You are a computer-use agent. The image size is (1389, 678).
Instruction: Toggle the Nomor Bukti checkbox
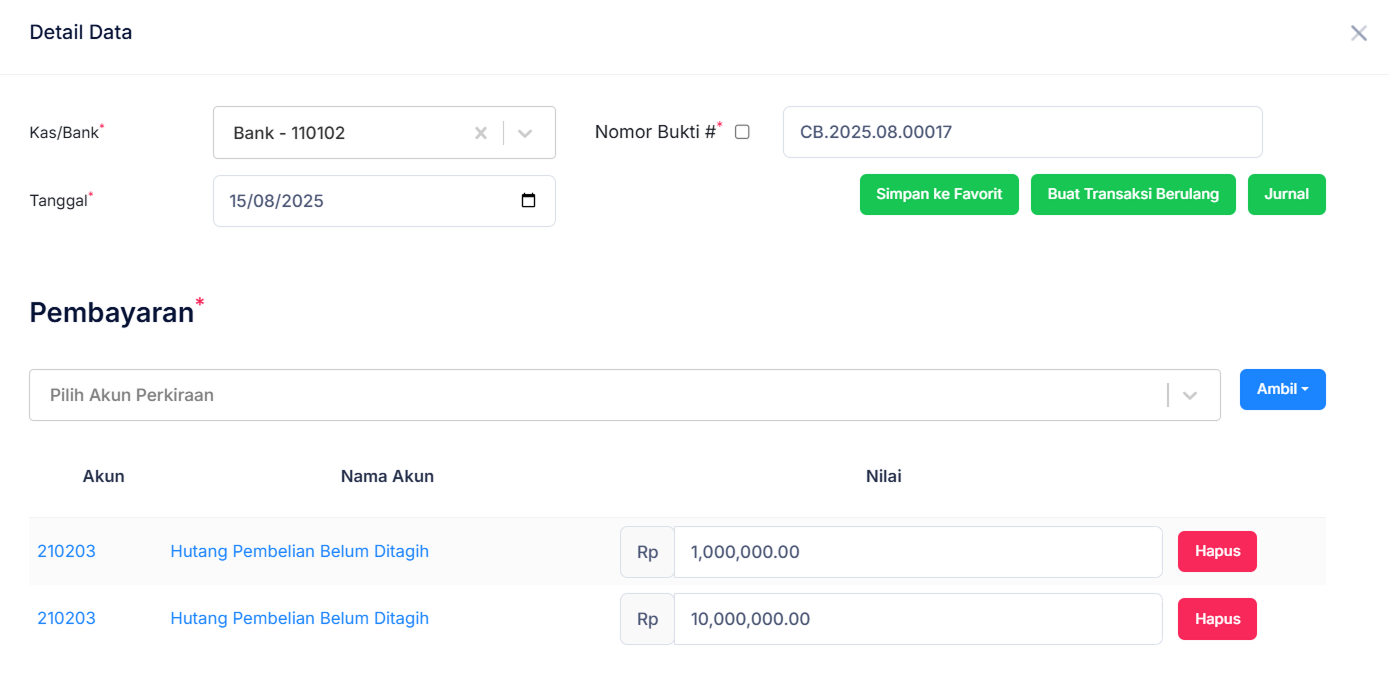click(742, 132)
